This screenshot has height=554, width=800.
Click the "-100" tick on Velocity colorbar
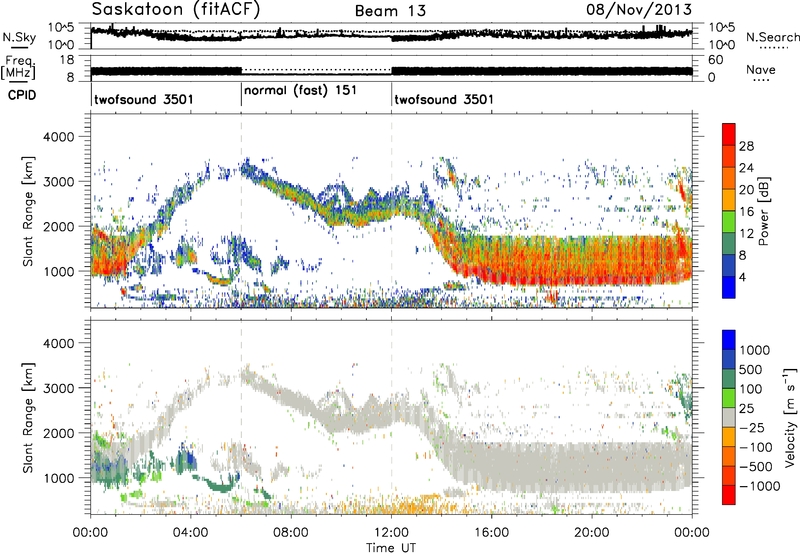pos(756,447)
